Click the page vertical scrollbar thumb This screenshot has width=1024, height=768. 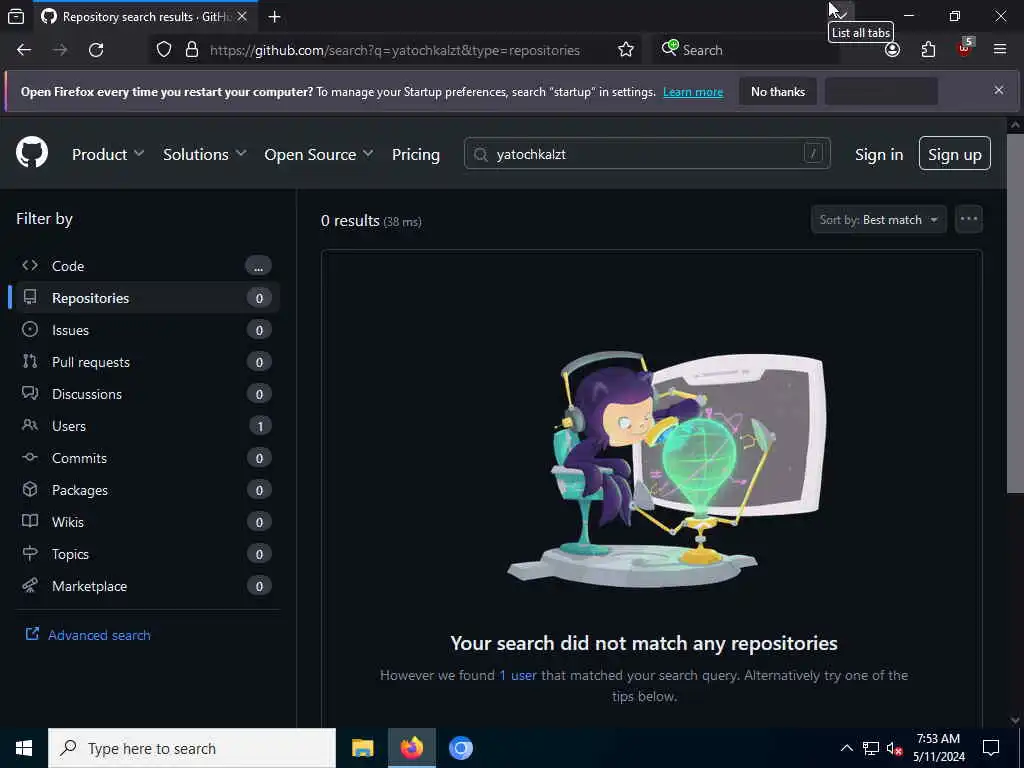1015,313
